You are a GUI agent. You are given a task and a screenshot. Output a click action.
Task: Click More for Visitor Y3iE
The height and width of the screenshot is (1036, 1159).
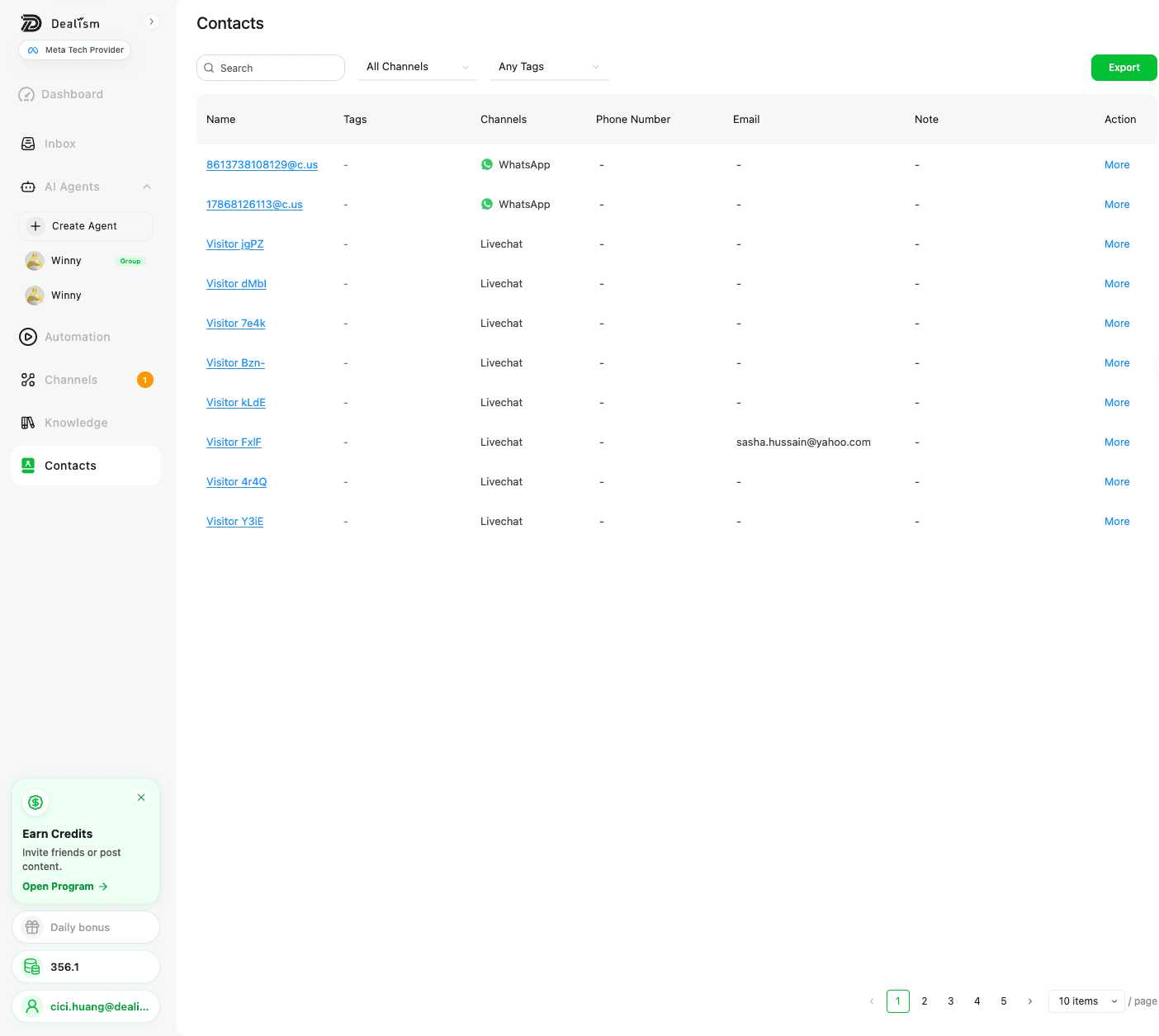pyautogui.click(x=1117, y=522)
